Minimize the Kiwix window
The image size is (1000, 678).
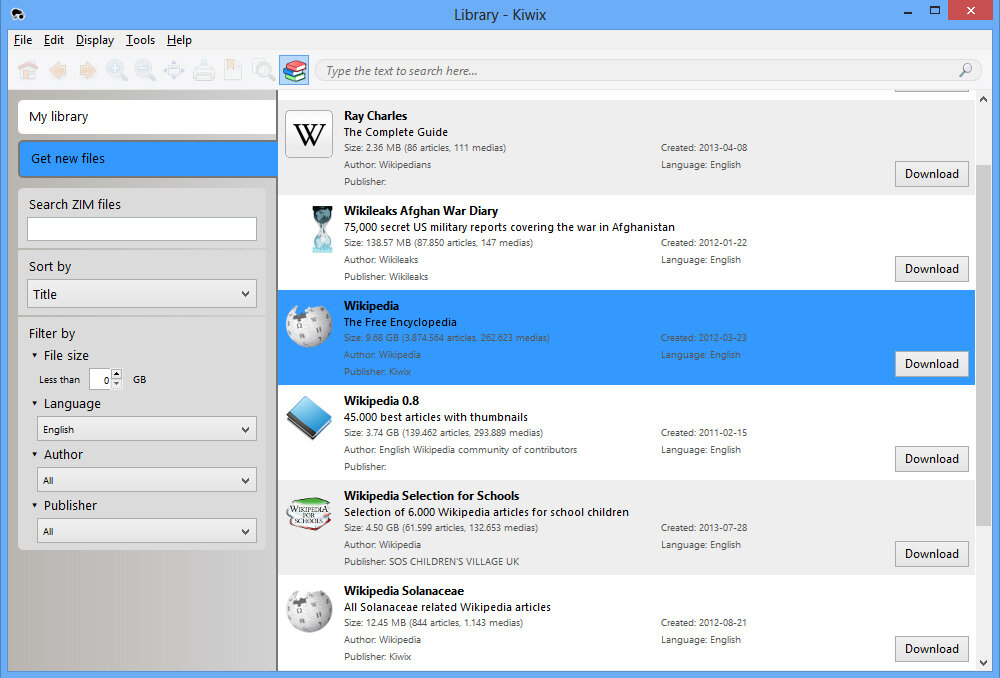pyautogui.click(x=907, y=13)
